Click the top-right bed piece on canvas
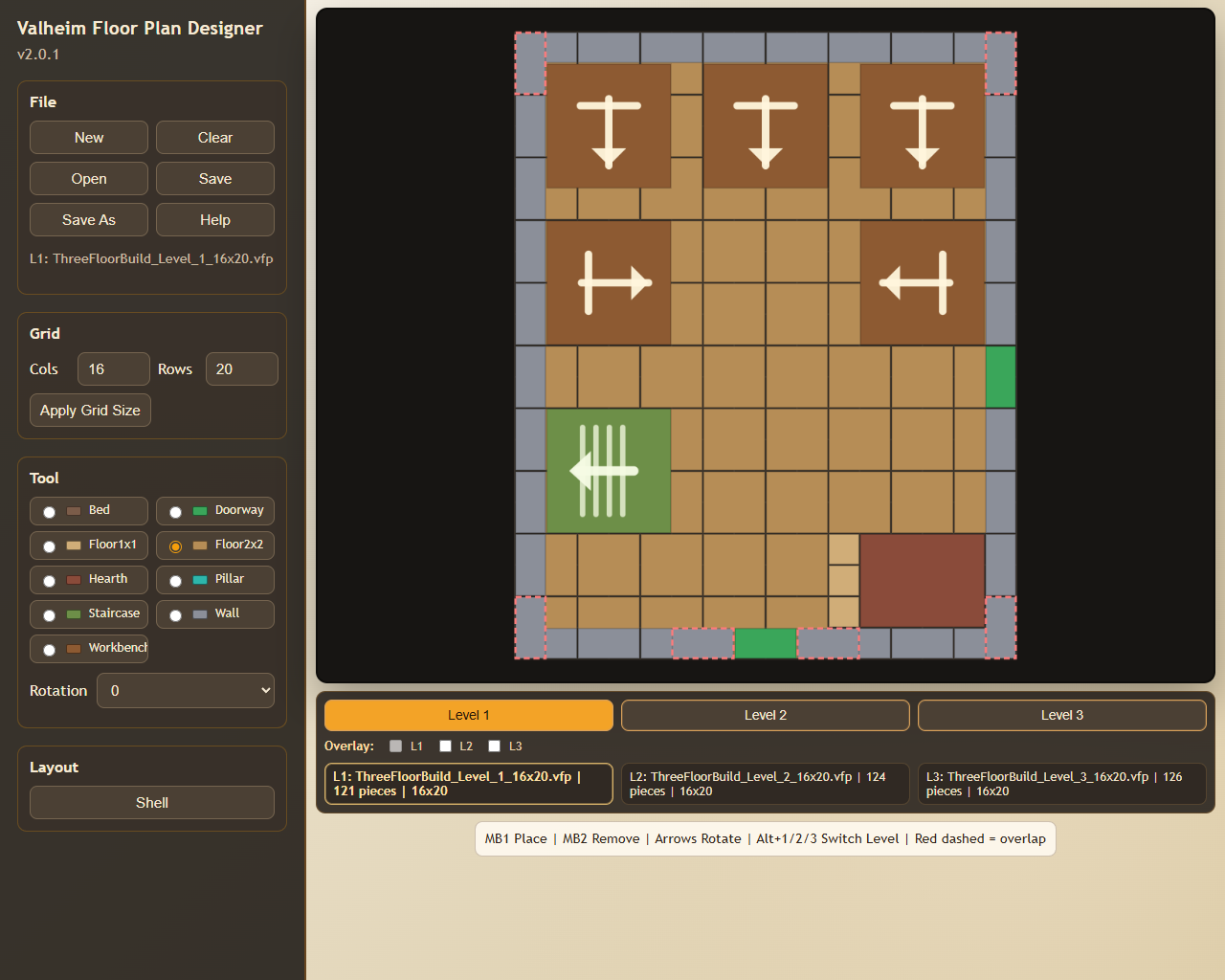Screen dimensions: 1225x980 click(x=923, y=126)
